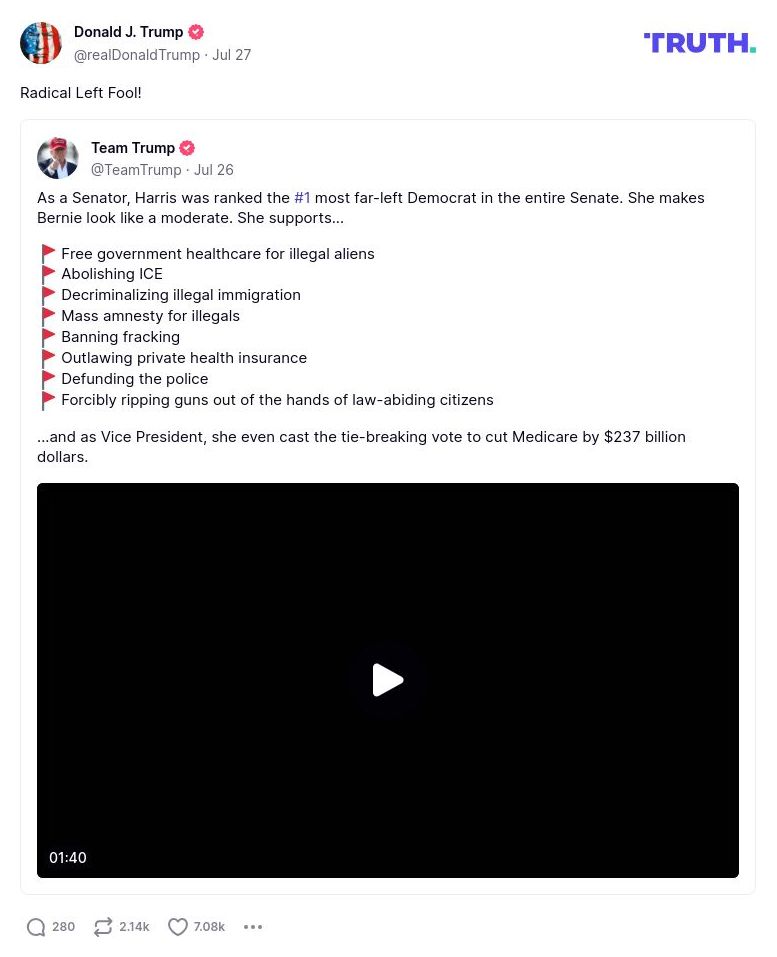Click the reply comment bubble icon
This screenshot has height=957, width=777.
click(36, 926)
